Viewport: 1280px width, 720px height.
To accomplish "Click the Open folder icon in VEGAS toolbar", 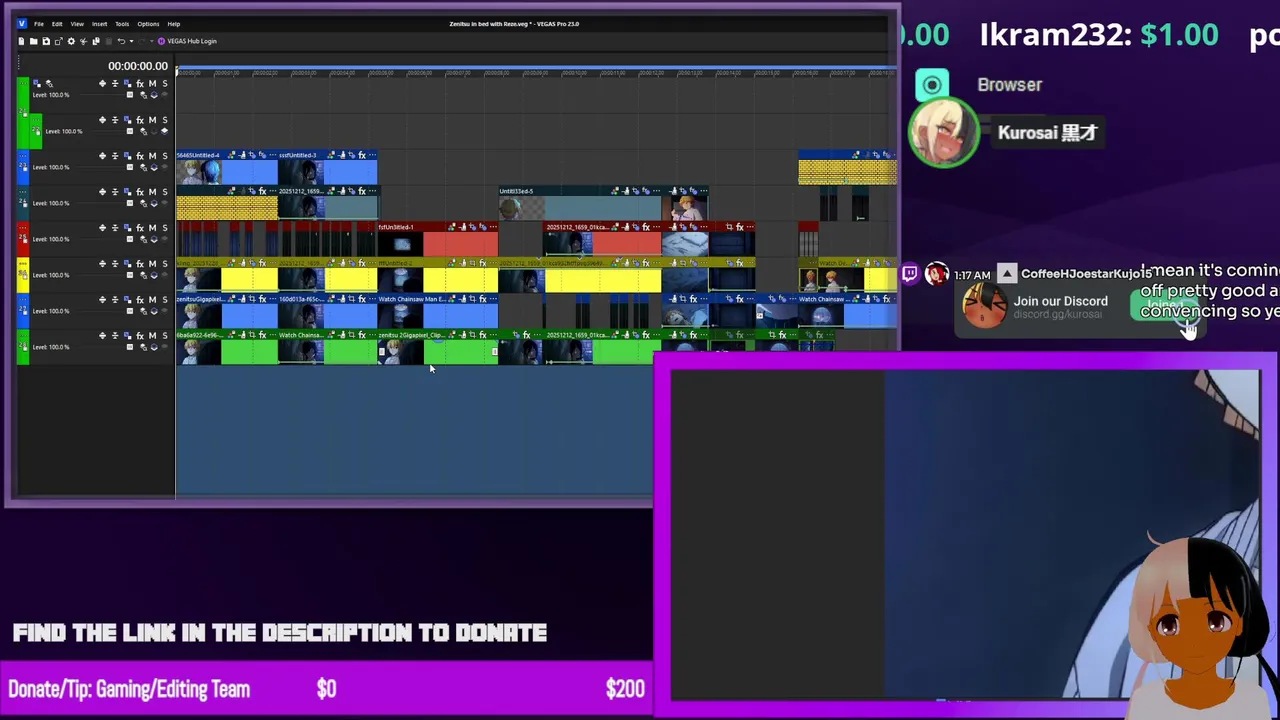I will pyautogui.click(x=34, y=41).
